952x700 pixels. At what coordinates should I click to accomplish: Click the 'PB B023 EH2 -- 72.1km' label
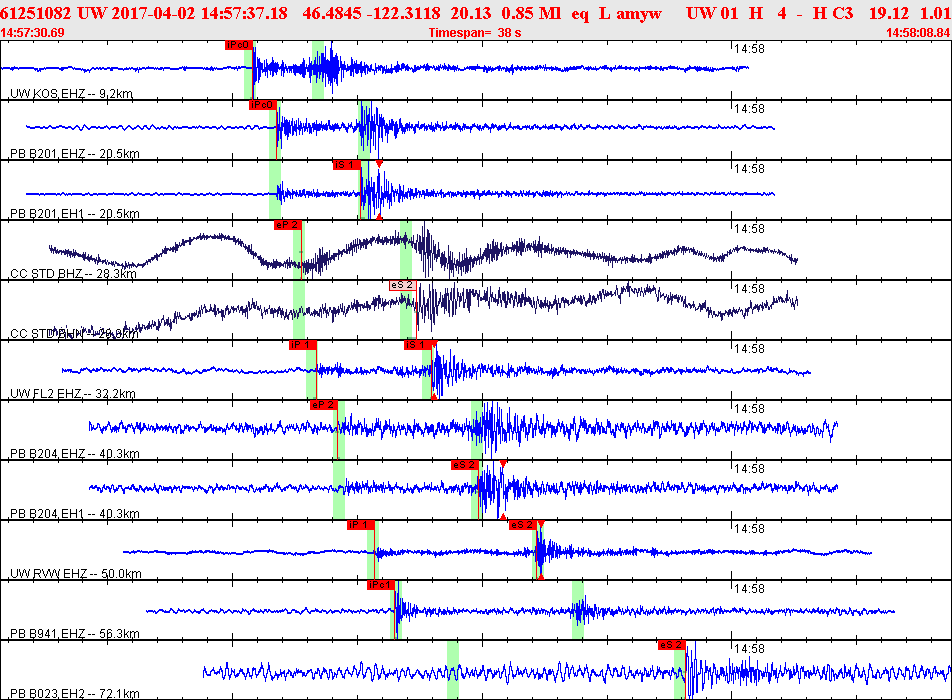(75, 693)
